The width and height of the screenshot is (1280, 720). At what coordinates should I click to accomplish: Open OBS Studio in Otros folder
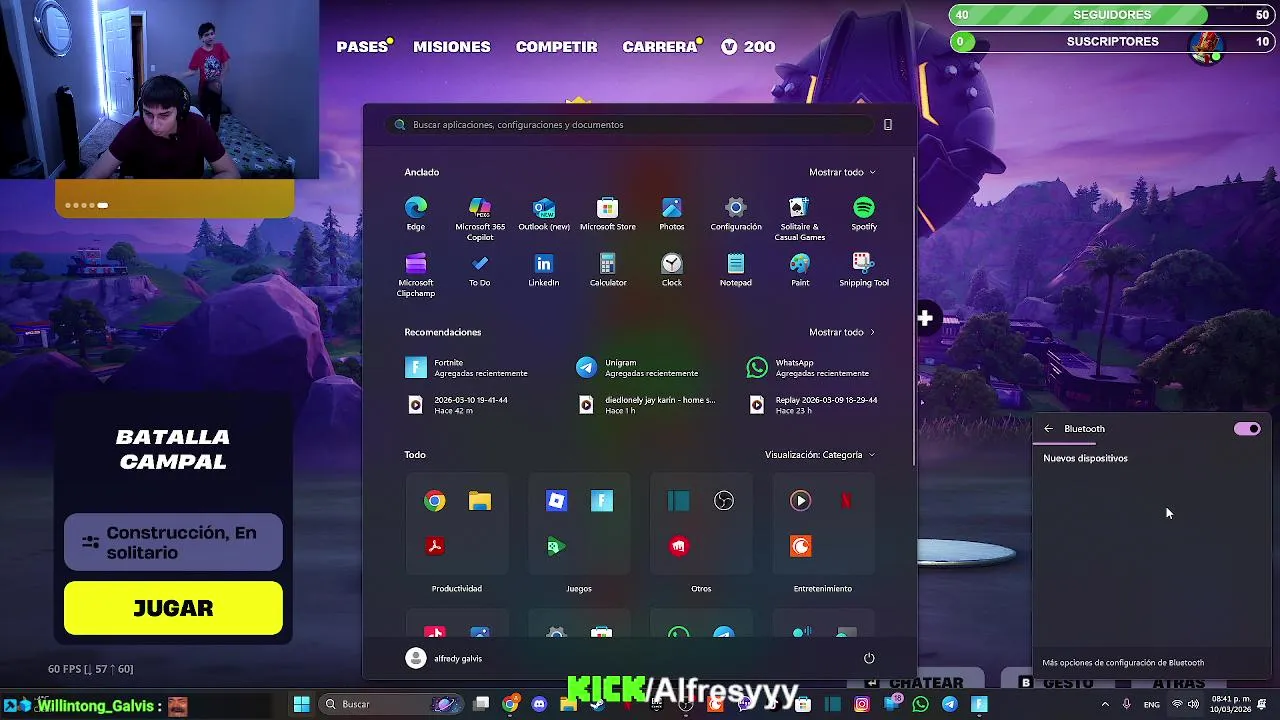coord(724,501)
